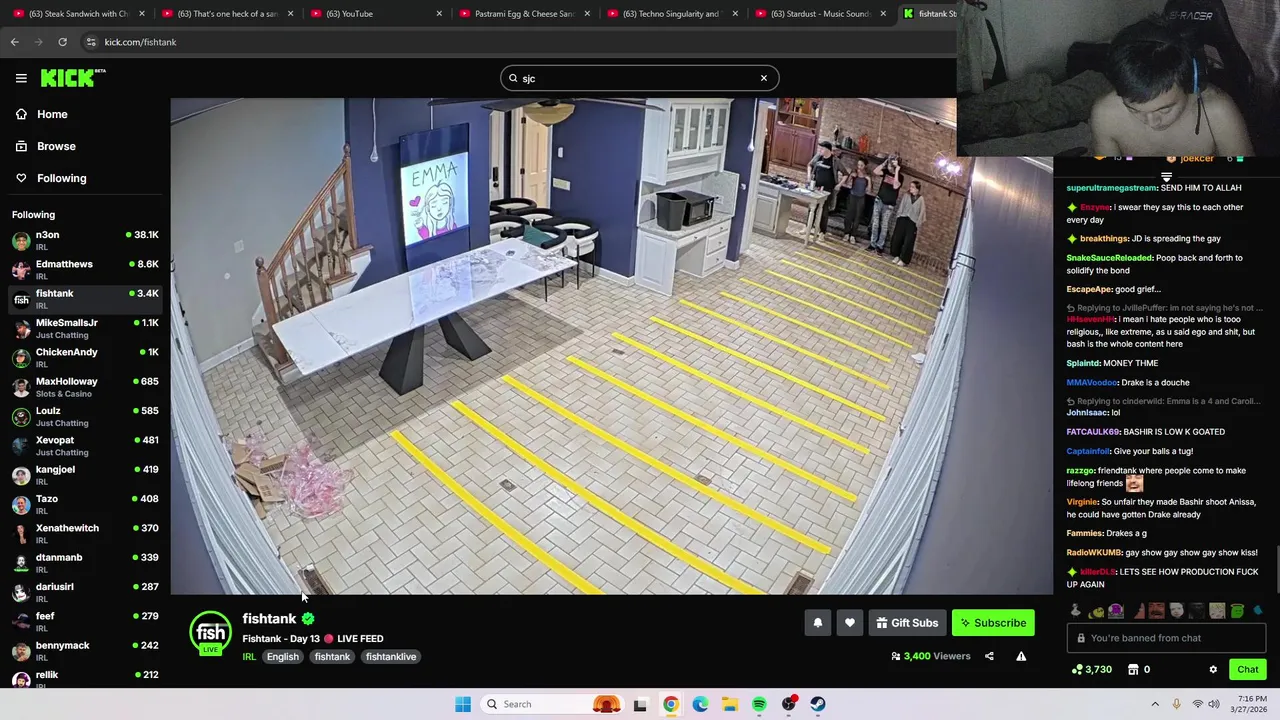Toggle the follow heart button
This screenshot has width=1280, height=720.
click(850, 623)
